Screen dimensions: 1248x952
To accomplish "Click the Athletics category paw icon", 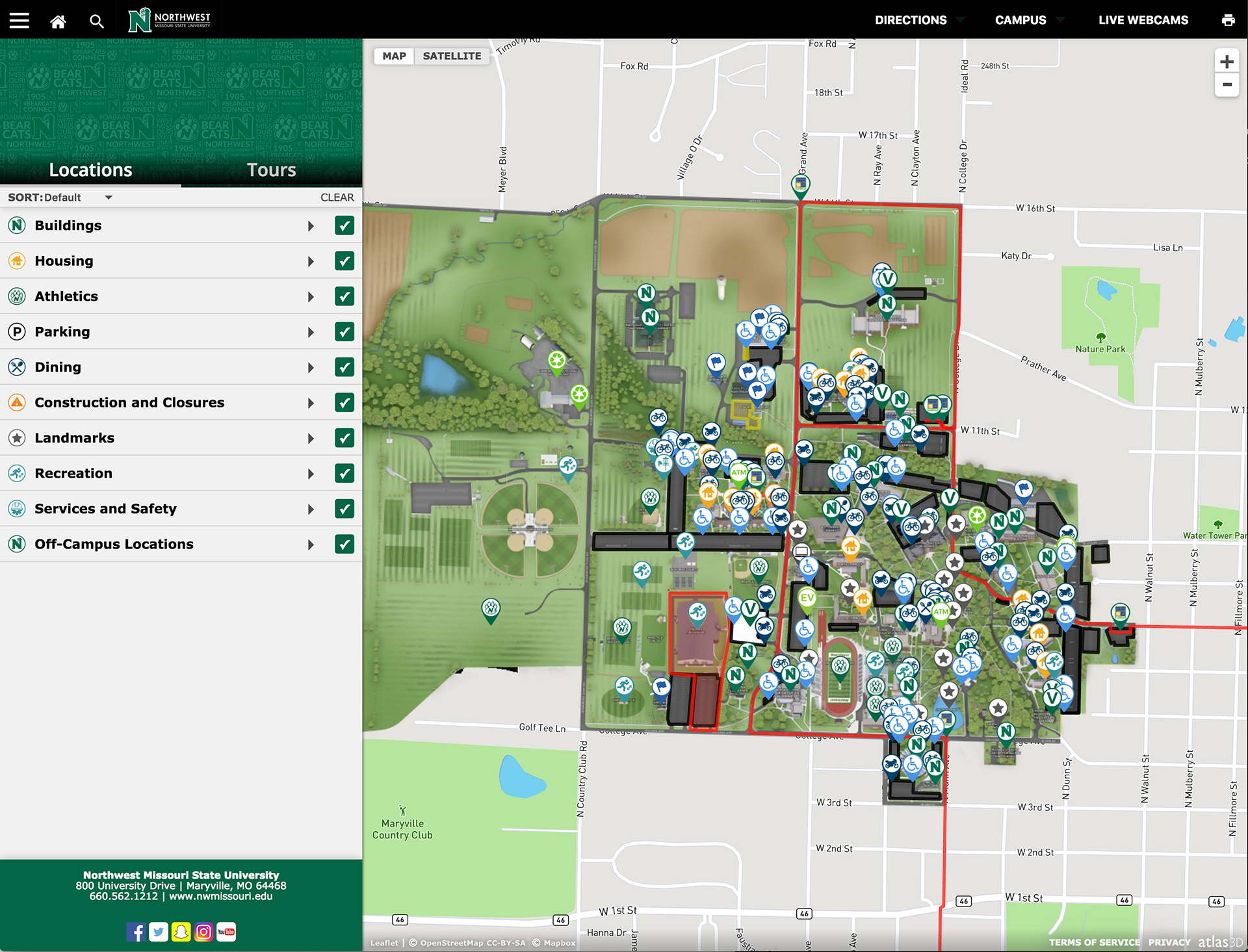I will pos(17,296).
